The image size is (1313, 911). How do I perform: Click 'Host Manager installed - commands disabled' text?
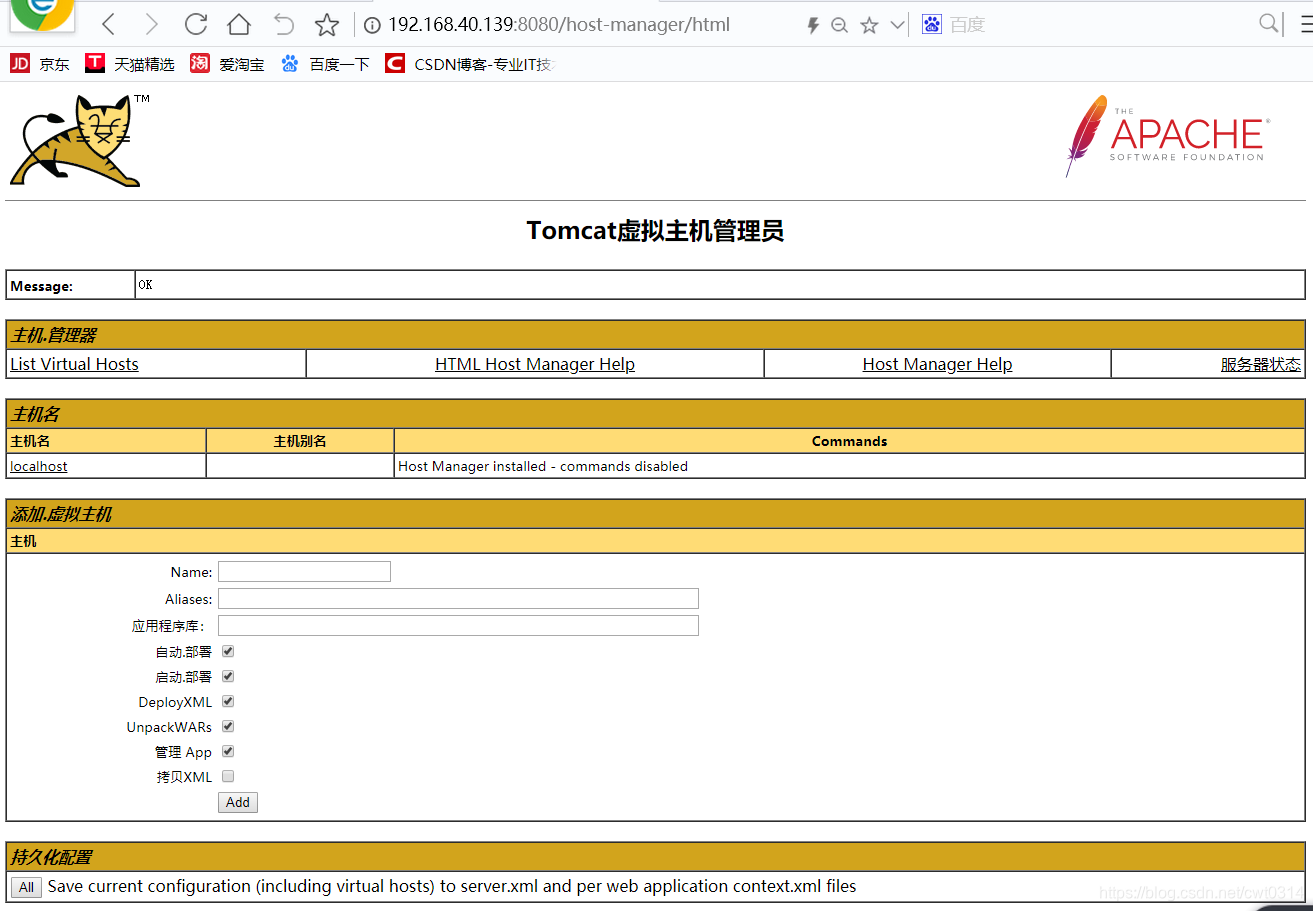click(543, 466)
